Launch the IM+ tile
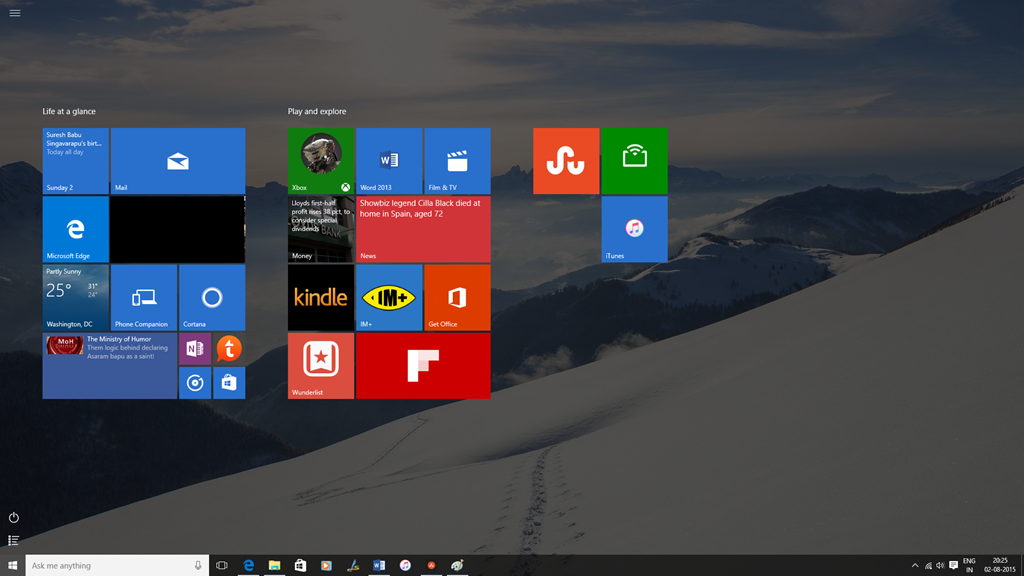 (x=389, y=297)
